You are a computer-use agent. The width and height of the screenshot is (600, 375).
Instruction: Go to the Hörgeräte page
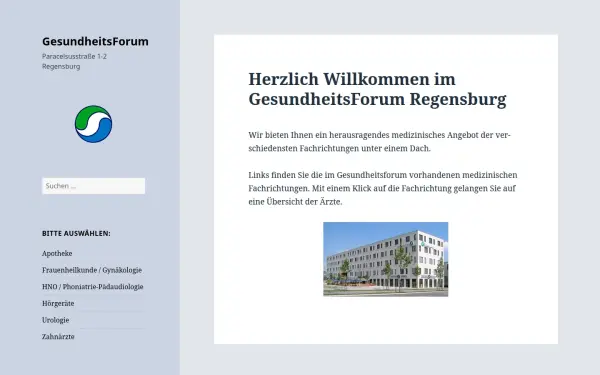point(58,303)
